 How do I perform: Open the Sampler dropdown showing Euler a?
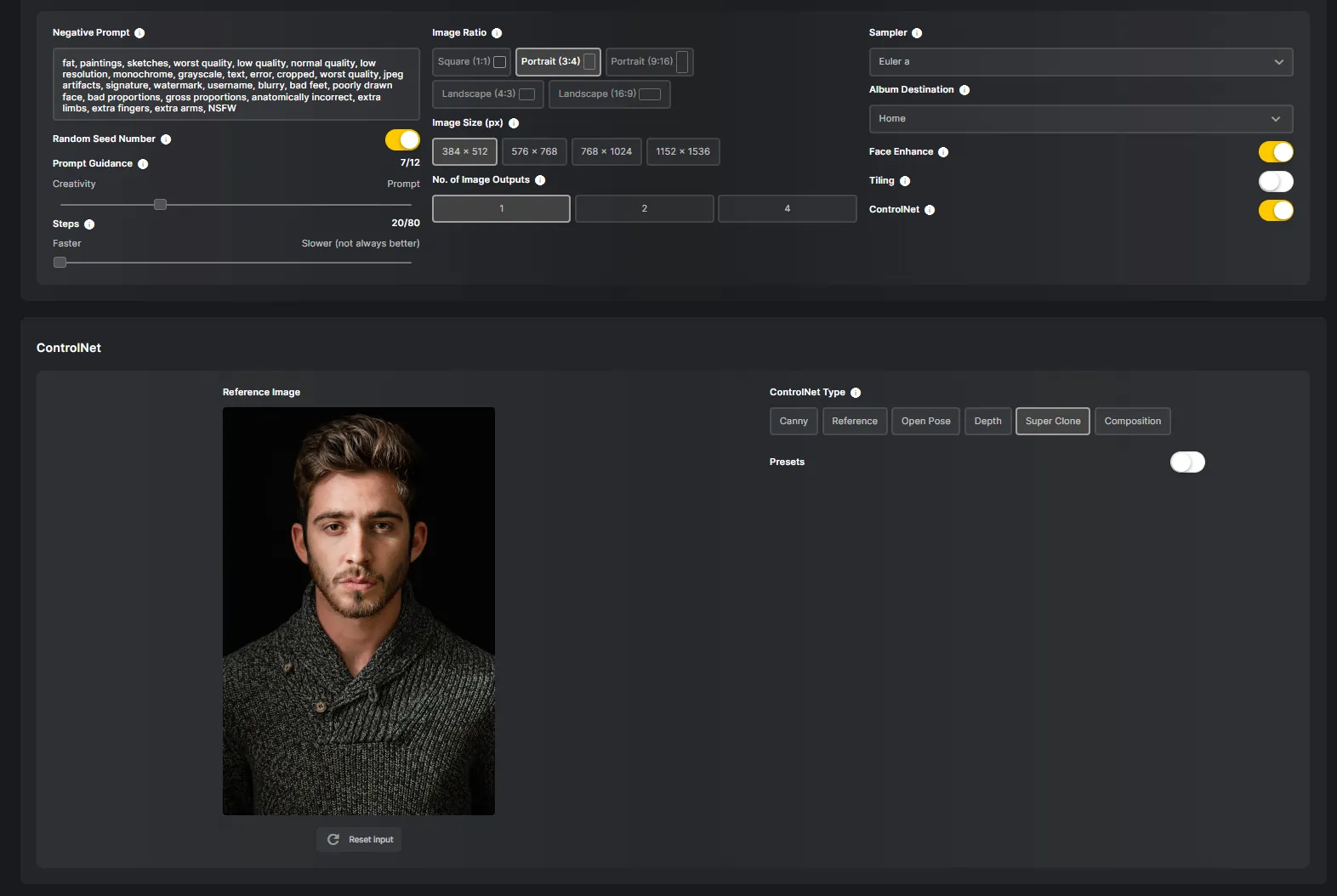pos(1081,62)
